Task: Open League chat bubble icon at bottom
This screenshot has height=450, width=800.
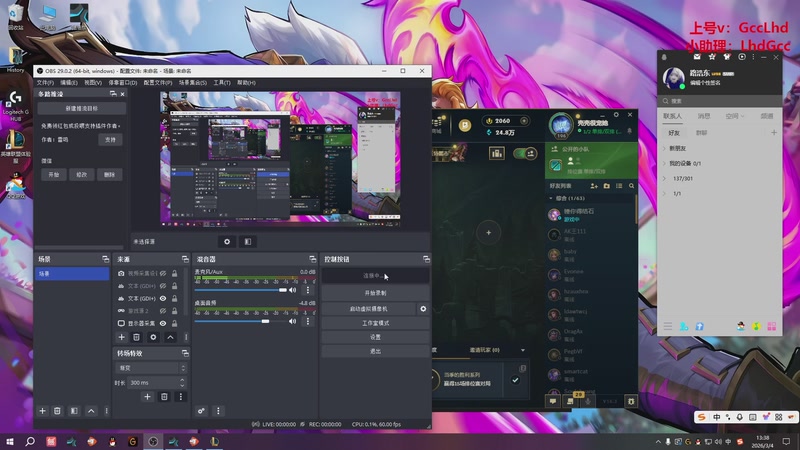Action: [553, 402]
